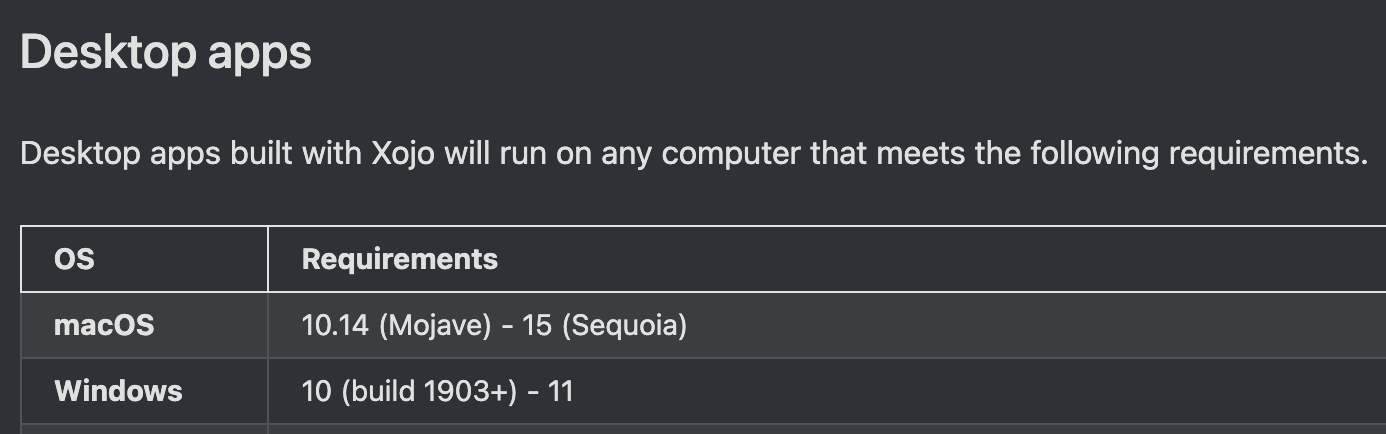Click the "11" version in Windows requirements

561,391
